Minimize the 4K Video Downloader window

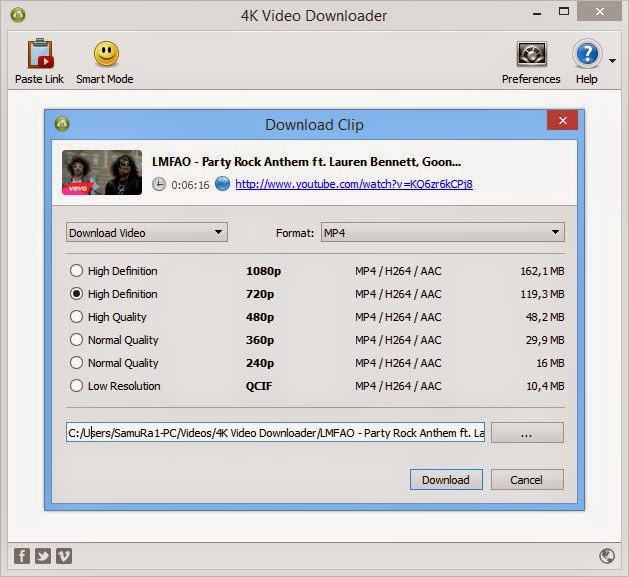point(537,12)
